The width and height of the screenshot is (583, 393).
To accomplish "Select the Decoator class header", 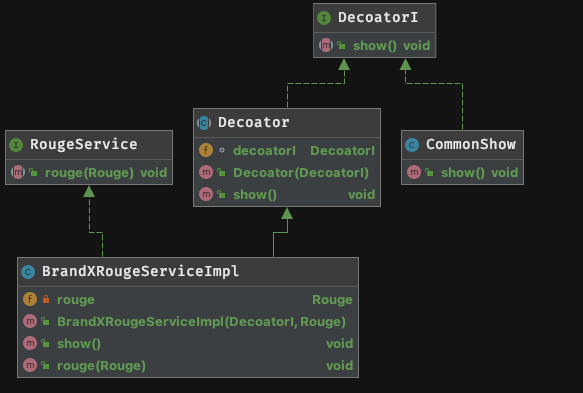I will (287, 123).
